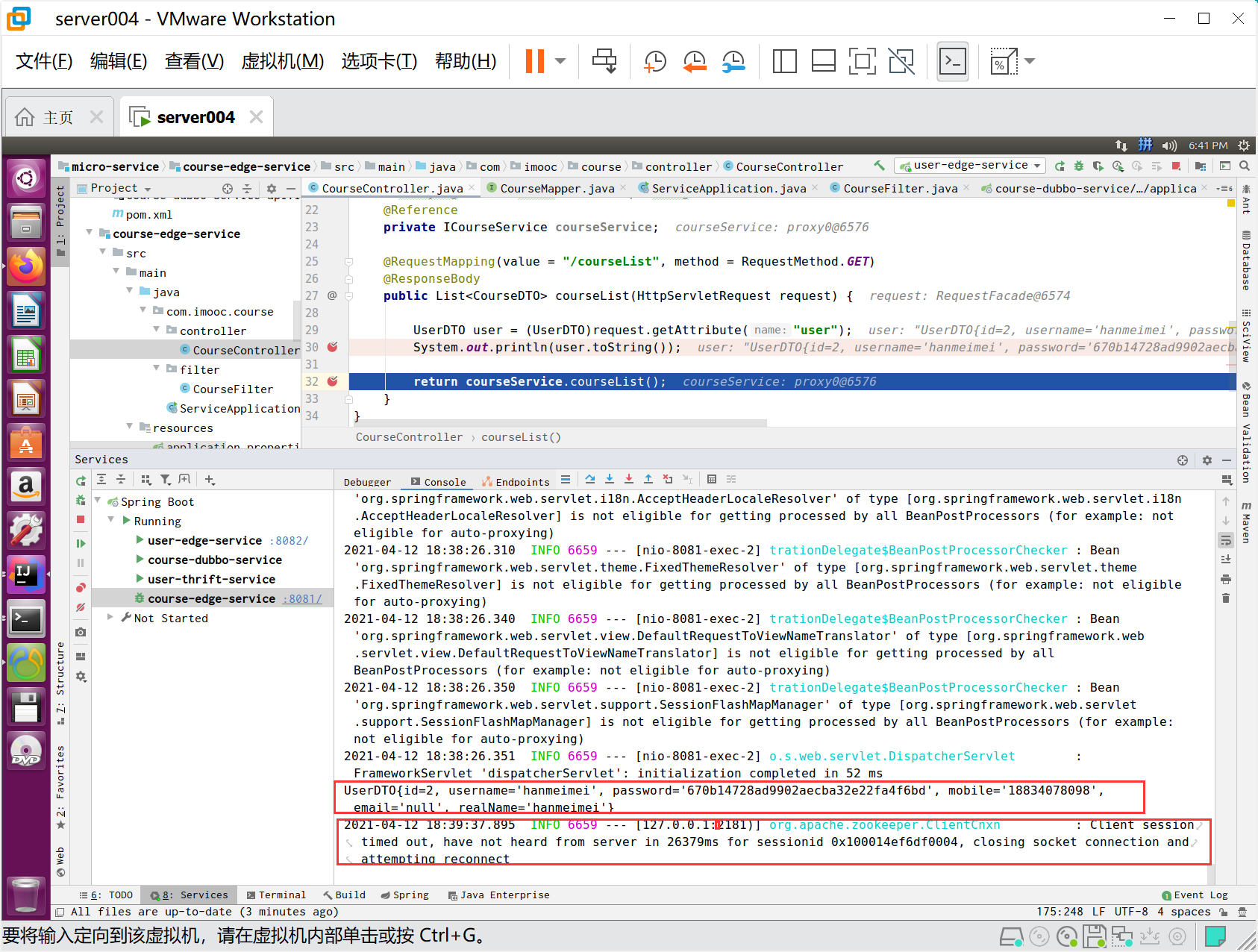Click VMware send Ctrl+Alt+Del icon

604,61
